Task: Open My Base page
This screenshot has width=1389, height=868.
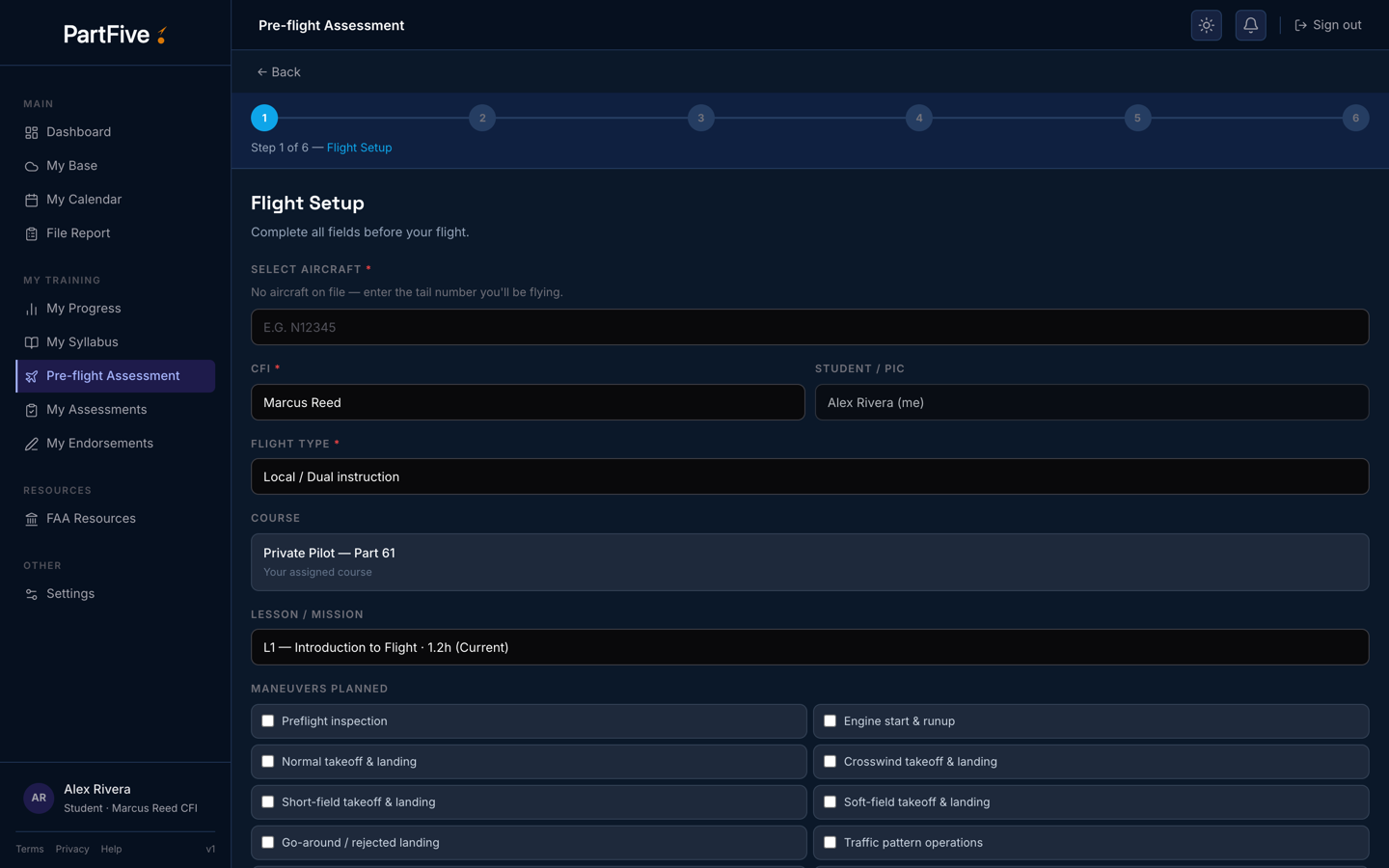Action: [x=115, y=166]
